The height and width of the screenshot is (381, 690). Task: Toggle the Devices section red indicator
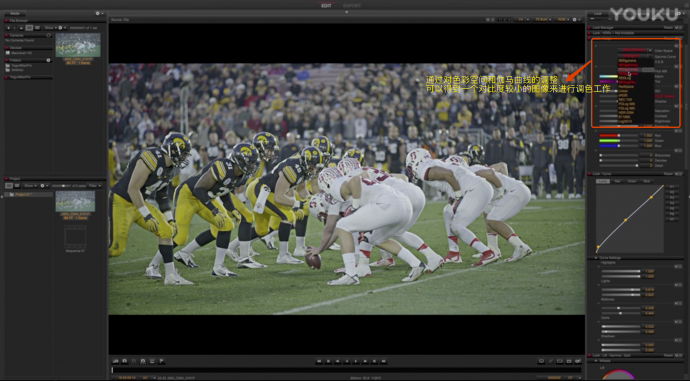tap(6, 48)
